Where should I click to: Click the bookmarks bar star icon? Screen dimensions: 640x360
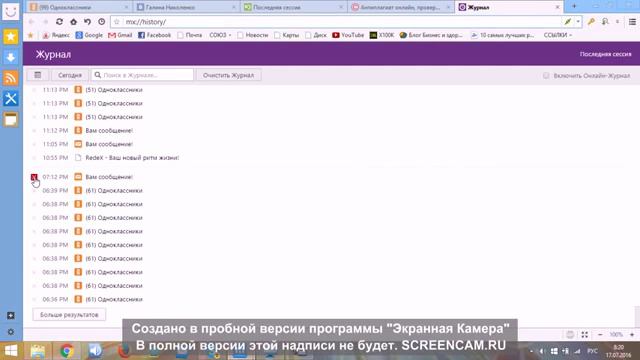30,36
